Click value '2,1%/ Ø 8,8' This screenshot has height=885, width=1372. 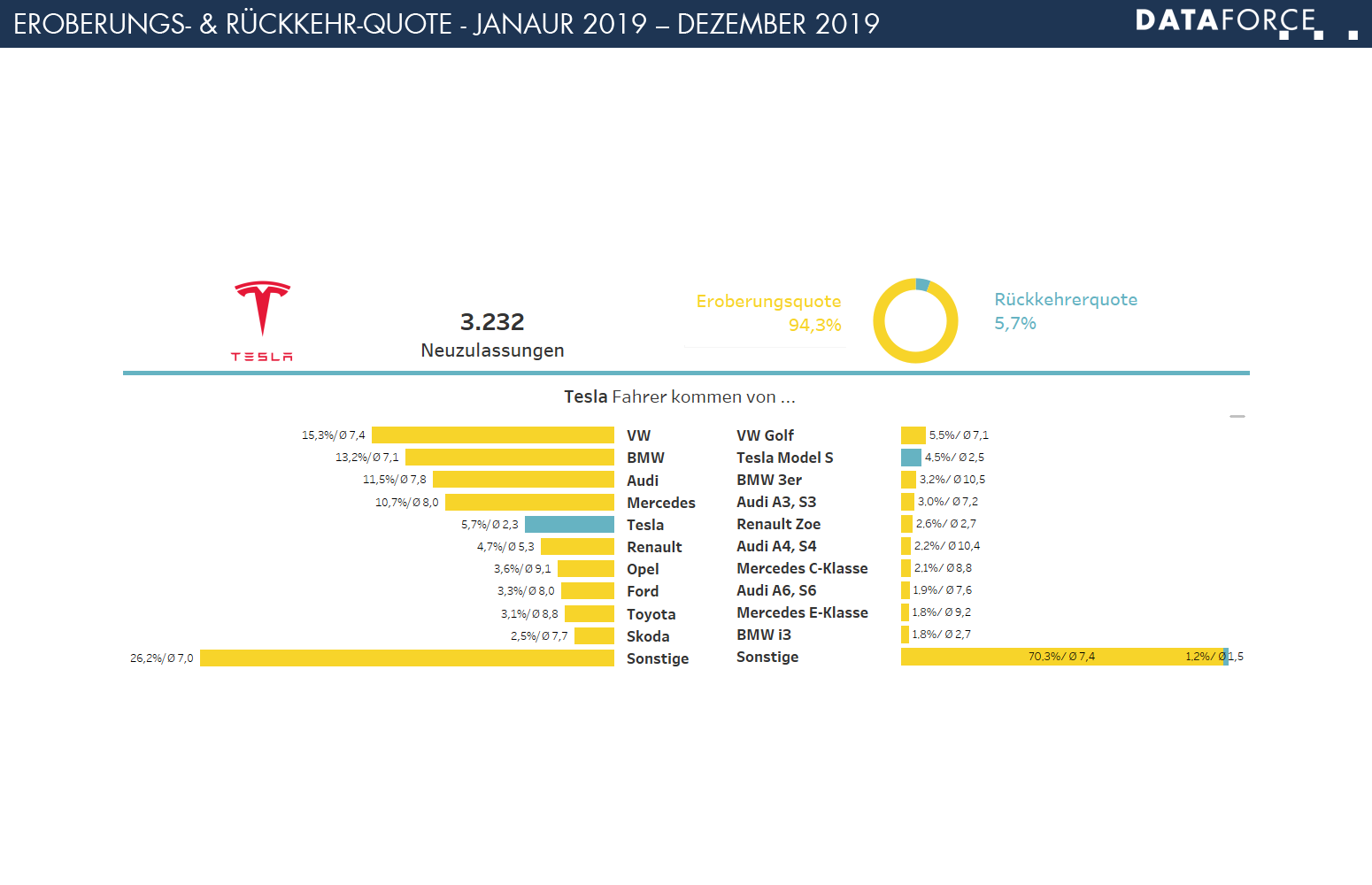(x=943, y=568)
